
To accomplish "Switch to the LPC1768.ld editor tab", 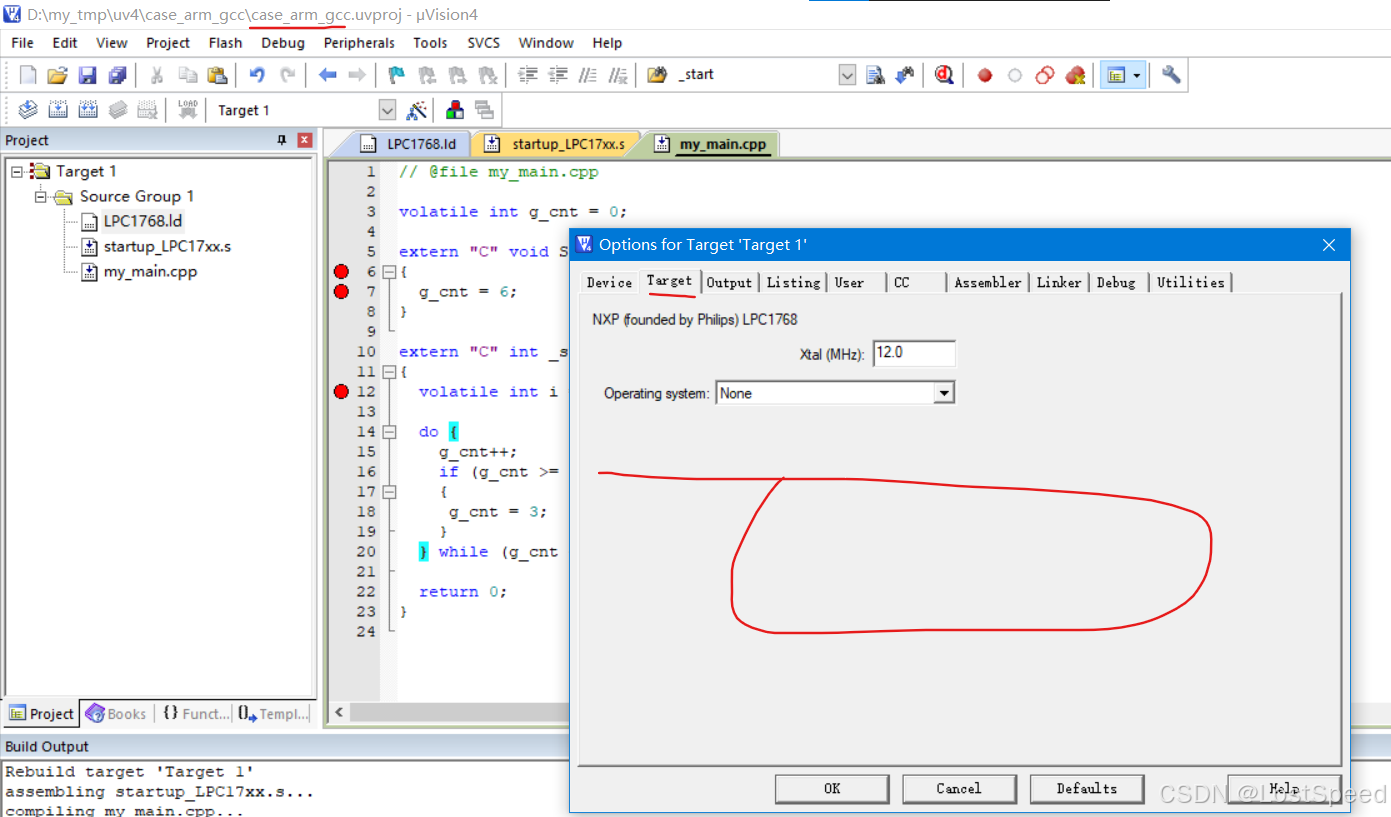I will pos(411,144).
